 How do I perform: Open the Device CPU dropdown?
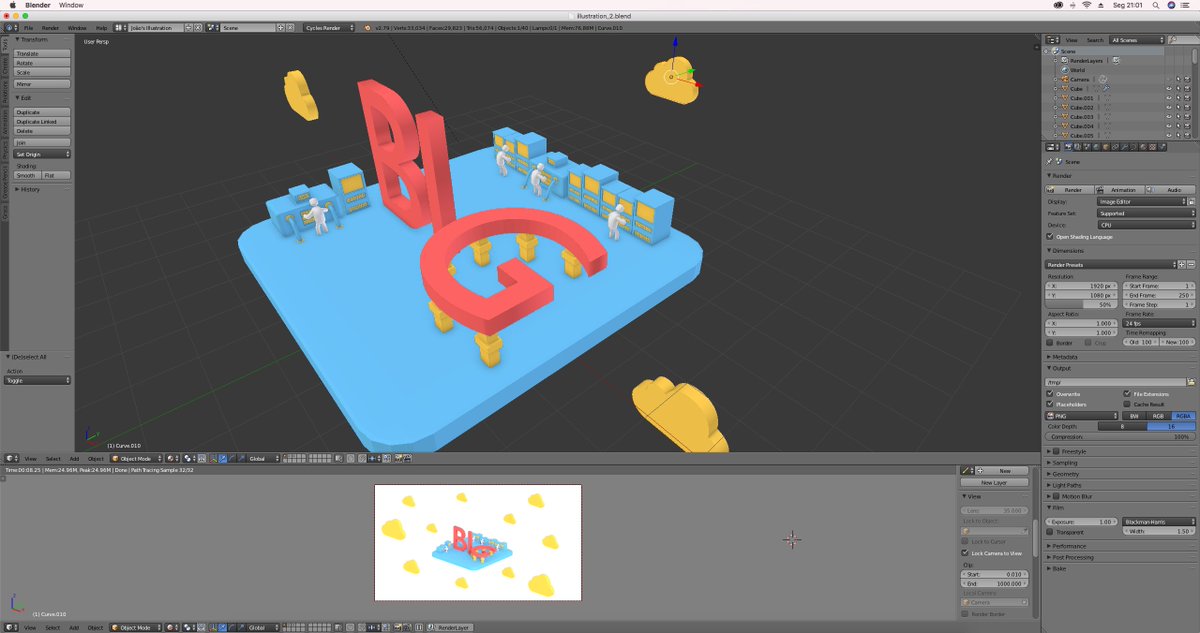click(1146, 225)
